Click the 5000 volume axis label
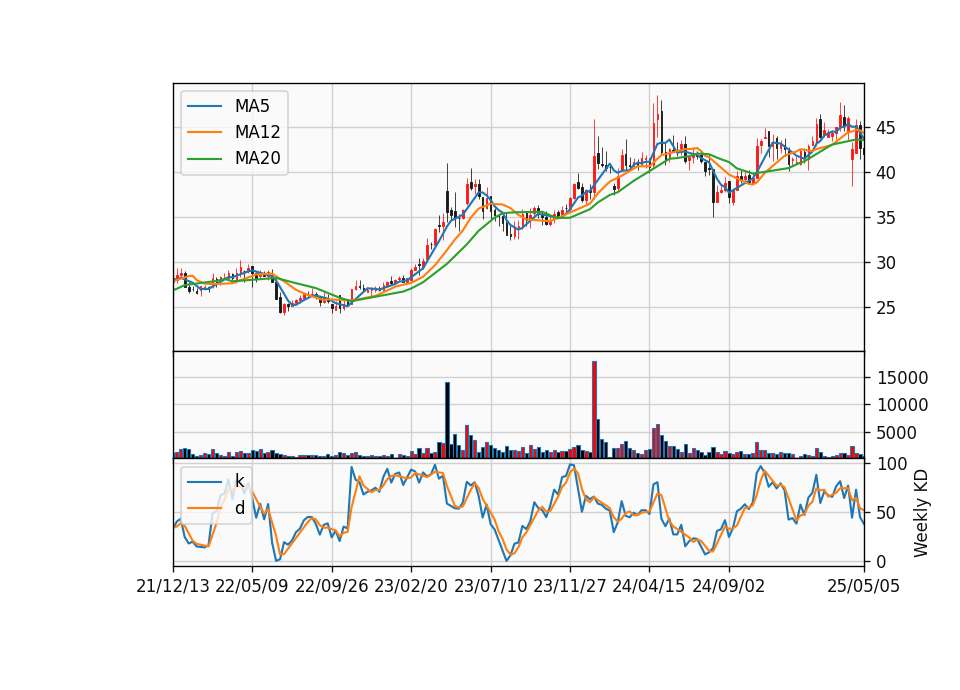Image resolution: width=960 pixels, height=690 pixels. (x=896, y=433)
